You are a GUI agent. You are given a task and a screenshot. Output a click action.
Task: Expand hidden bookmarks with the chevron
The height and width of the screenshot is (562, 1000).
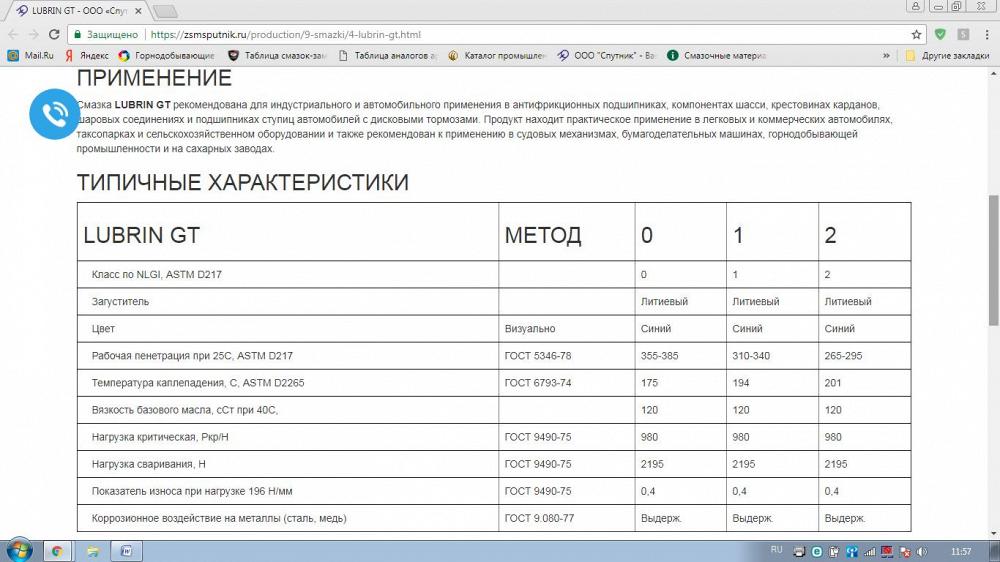point(888,56)
